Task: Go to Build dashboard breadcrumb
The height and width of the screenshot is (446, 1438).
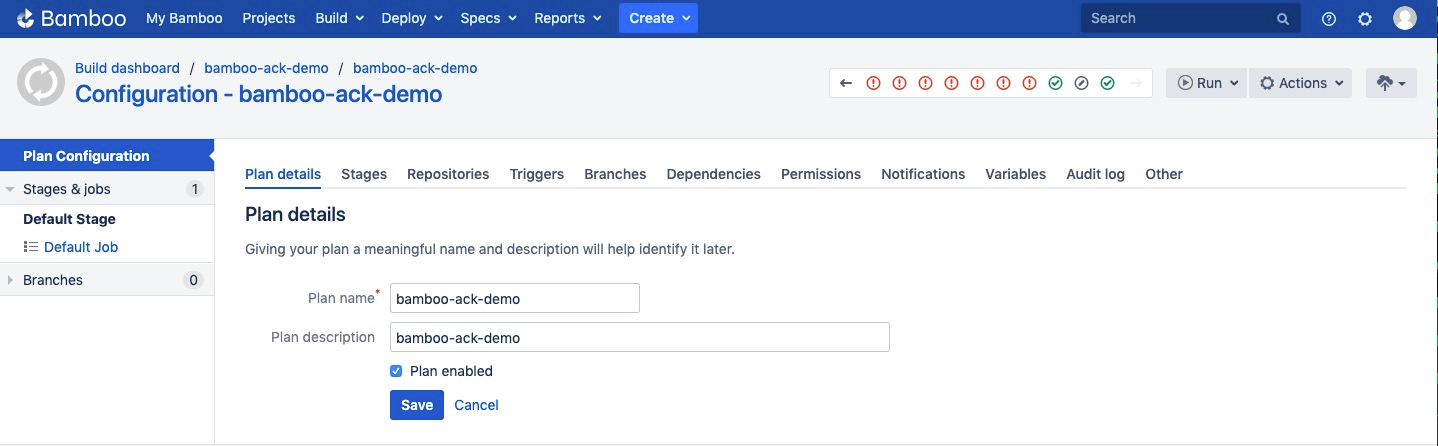Action: pos(127,68)
